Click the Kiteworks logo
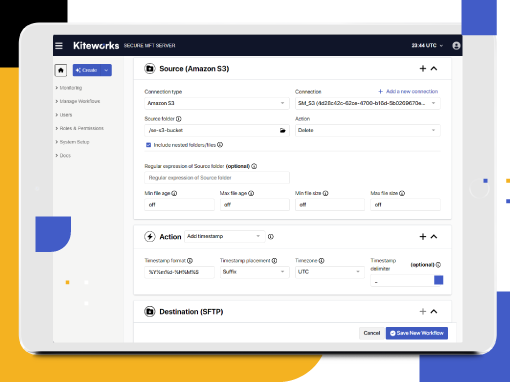Viewport: 510px width, 382px height. (x=96, y=46)
